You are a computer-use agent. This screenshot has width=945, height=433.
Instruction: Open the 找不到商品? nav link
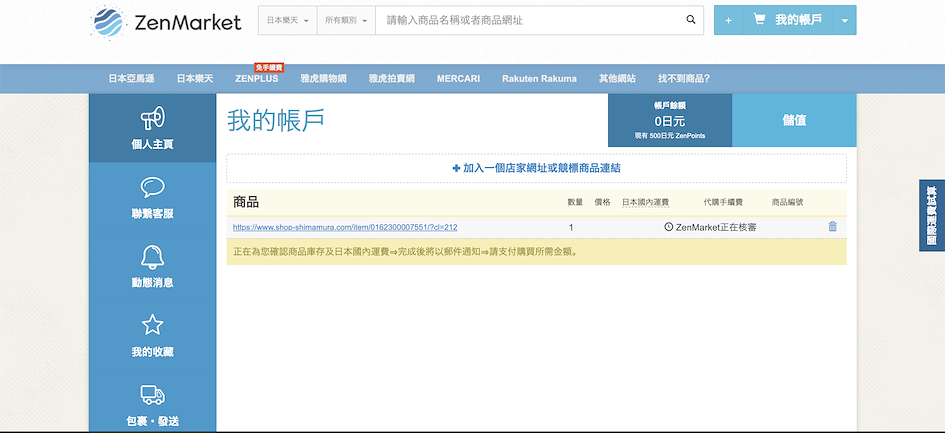pyautogui.click(x=684, y=78)
